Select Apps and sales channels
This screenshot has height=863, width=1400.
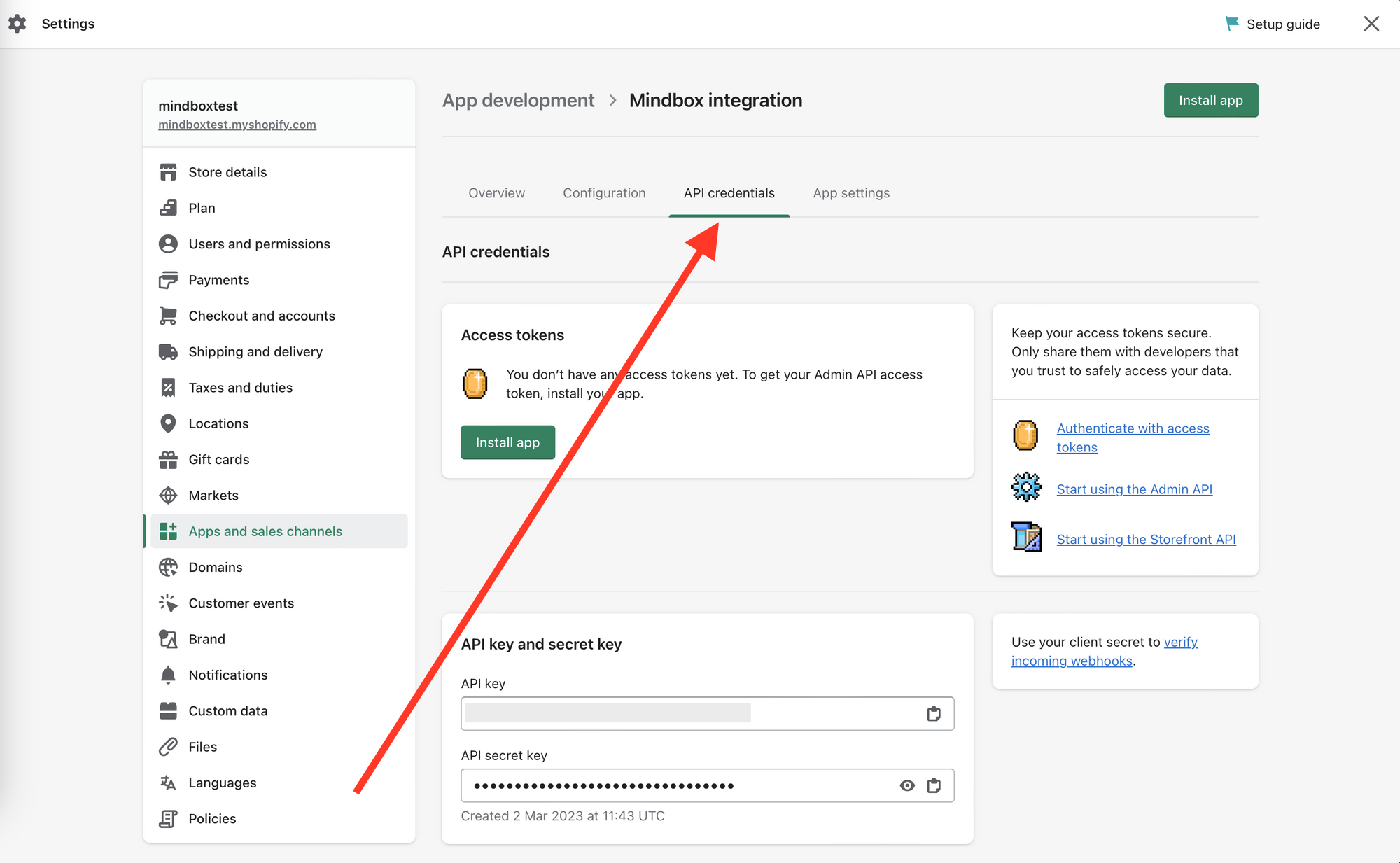click(x=279, y=531)
